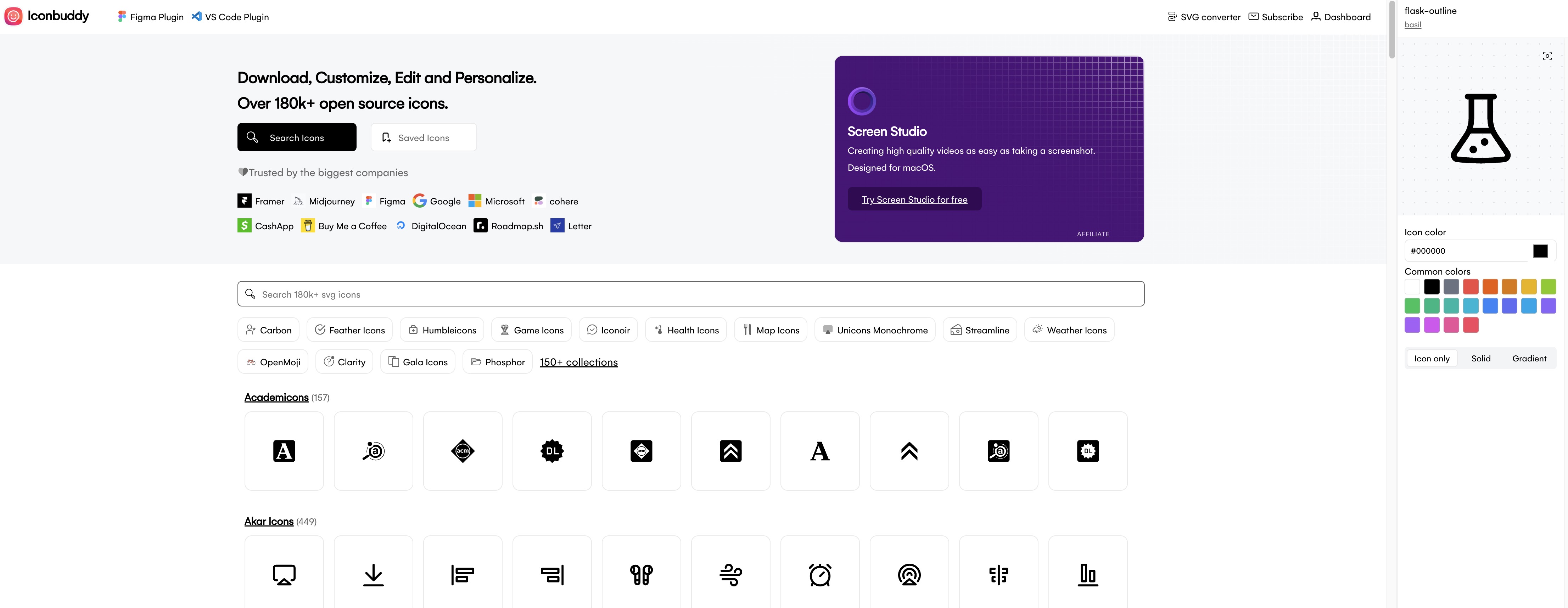This screenshot has height=608, width=1568.
Task: Click Try Screen Studio for free link
Action: click(914, 199)
